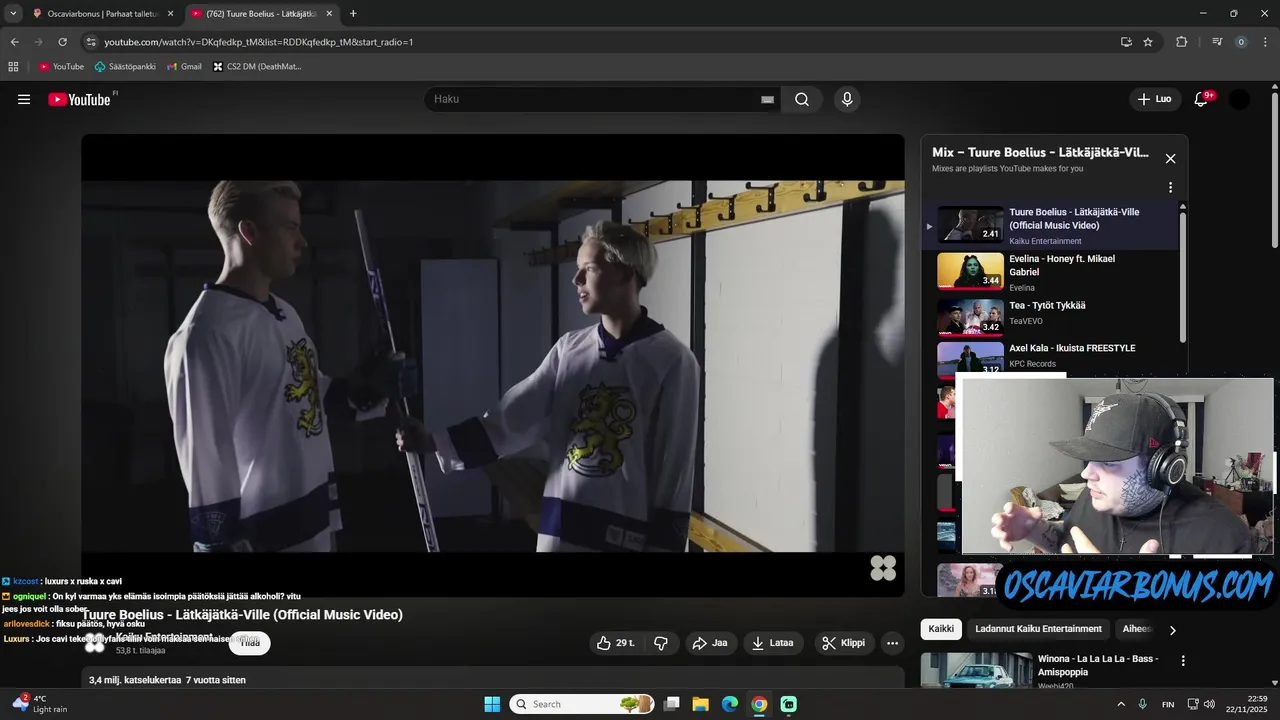Open a new browser tab
This screenshot has width=1280, height=720.
[x=353, y=13]
